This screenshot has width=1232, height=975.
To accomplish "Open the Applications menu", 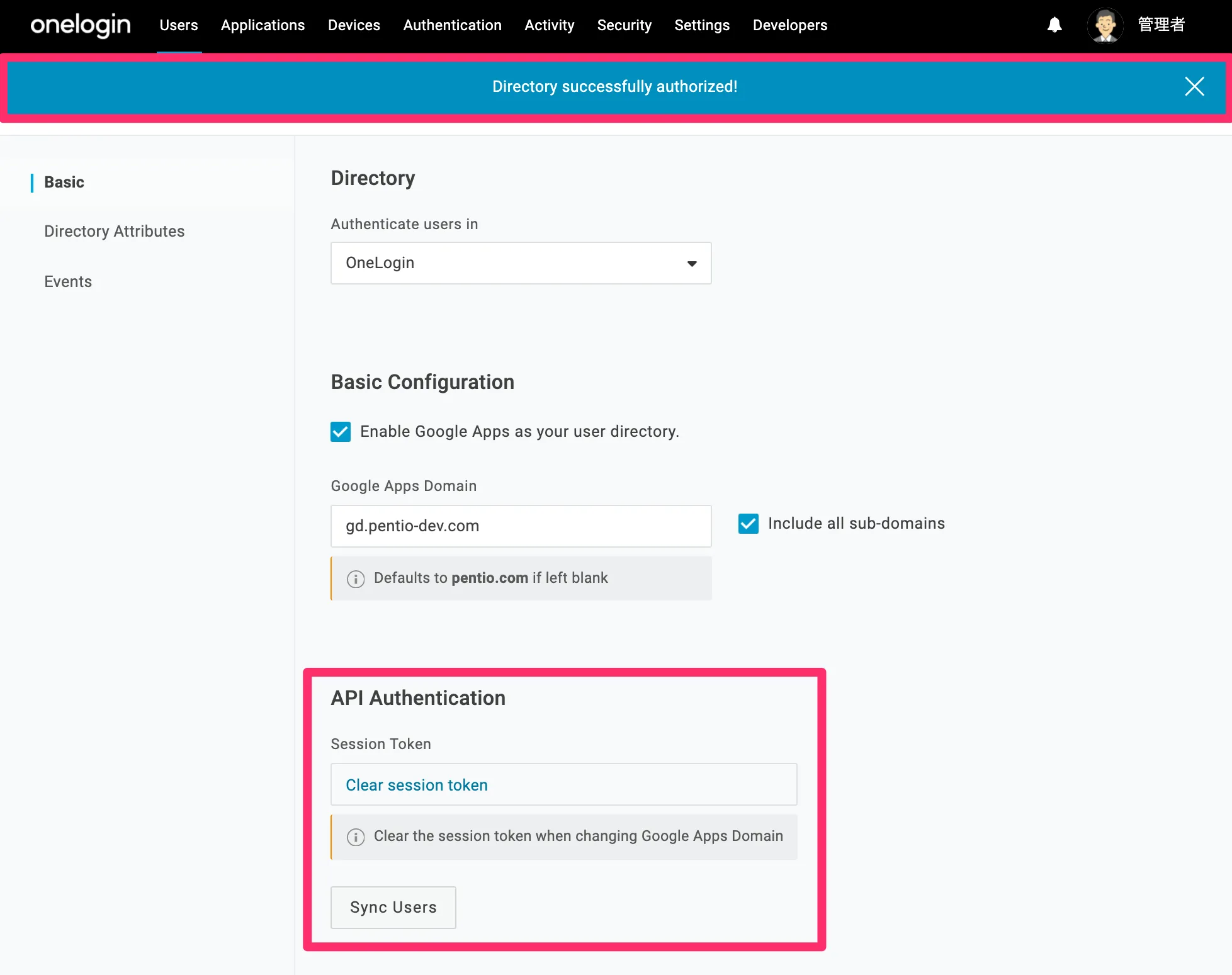I will point(263,25).
